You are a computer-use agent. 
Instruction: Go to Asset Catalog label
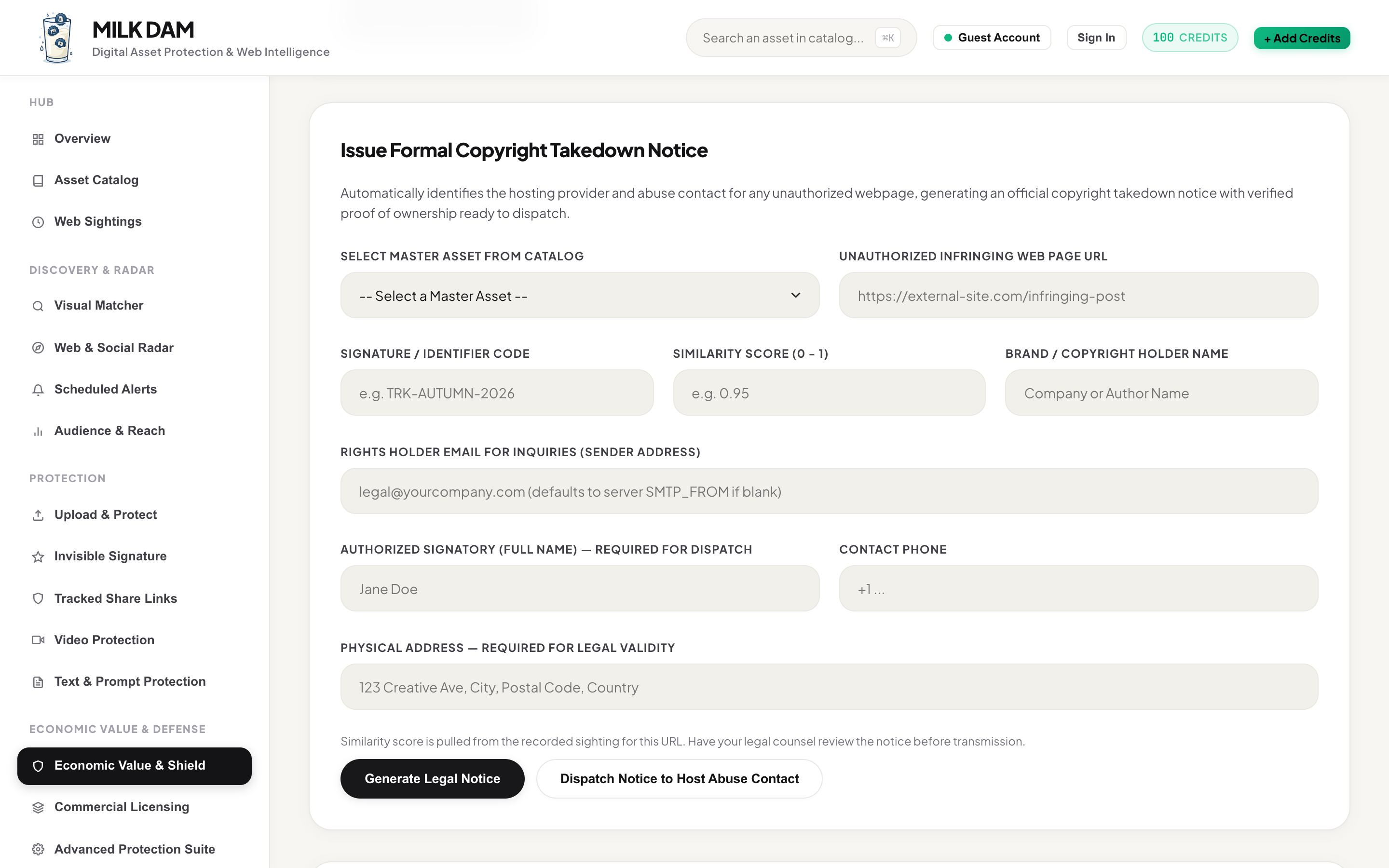tap(96, 180)
